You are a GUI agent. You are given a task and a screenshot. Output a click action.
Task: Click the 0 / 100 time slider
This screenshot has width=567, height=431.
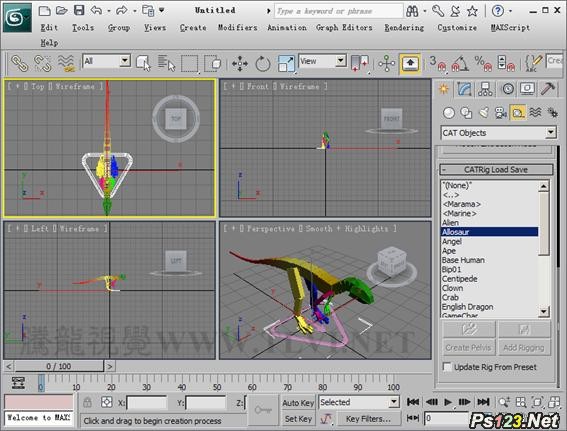click(59, 366)
